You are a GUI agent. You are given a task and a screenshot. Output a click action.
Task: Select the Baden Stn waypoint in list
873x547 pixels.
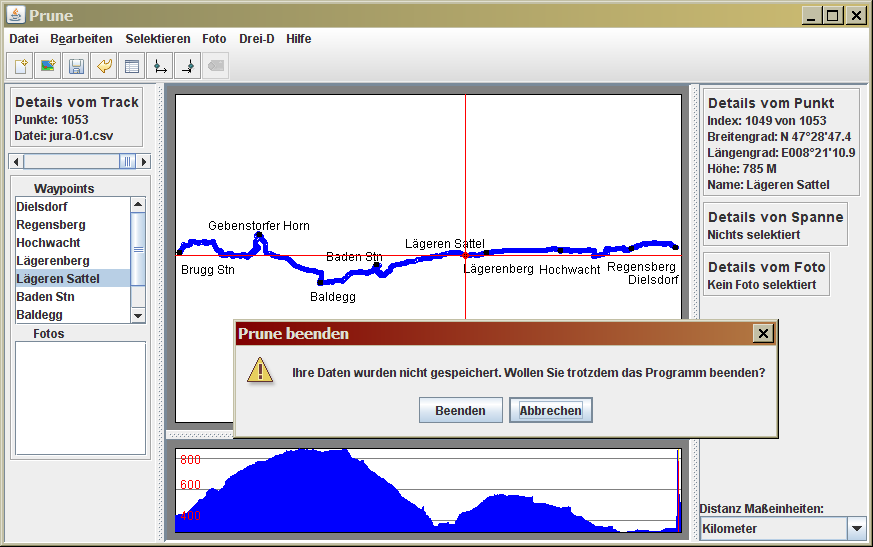[45, 297]
